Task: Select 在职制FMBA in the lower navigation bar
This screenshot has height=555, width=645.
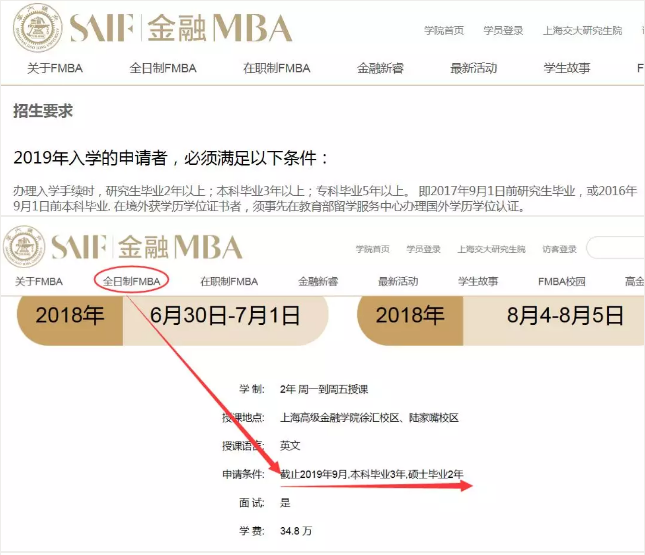Action: point(229,281)
